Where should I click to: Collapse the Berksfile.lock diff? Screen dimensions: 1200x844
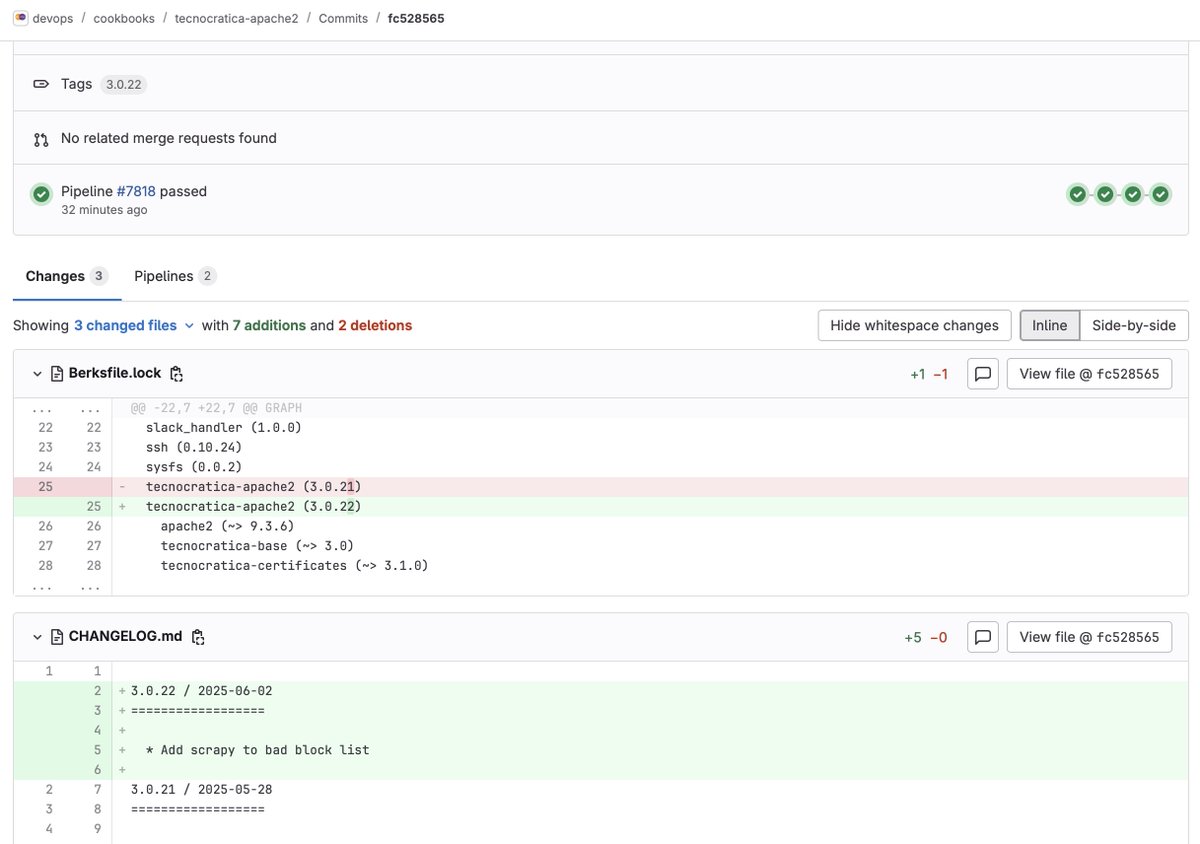coord(37,374)
